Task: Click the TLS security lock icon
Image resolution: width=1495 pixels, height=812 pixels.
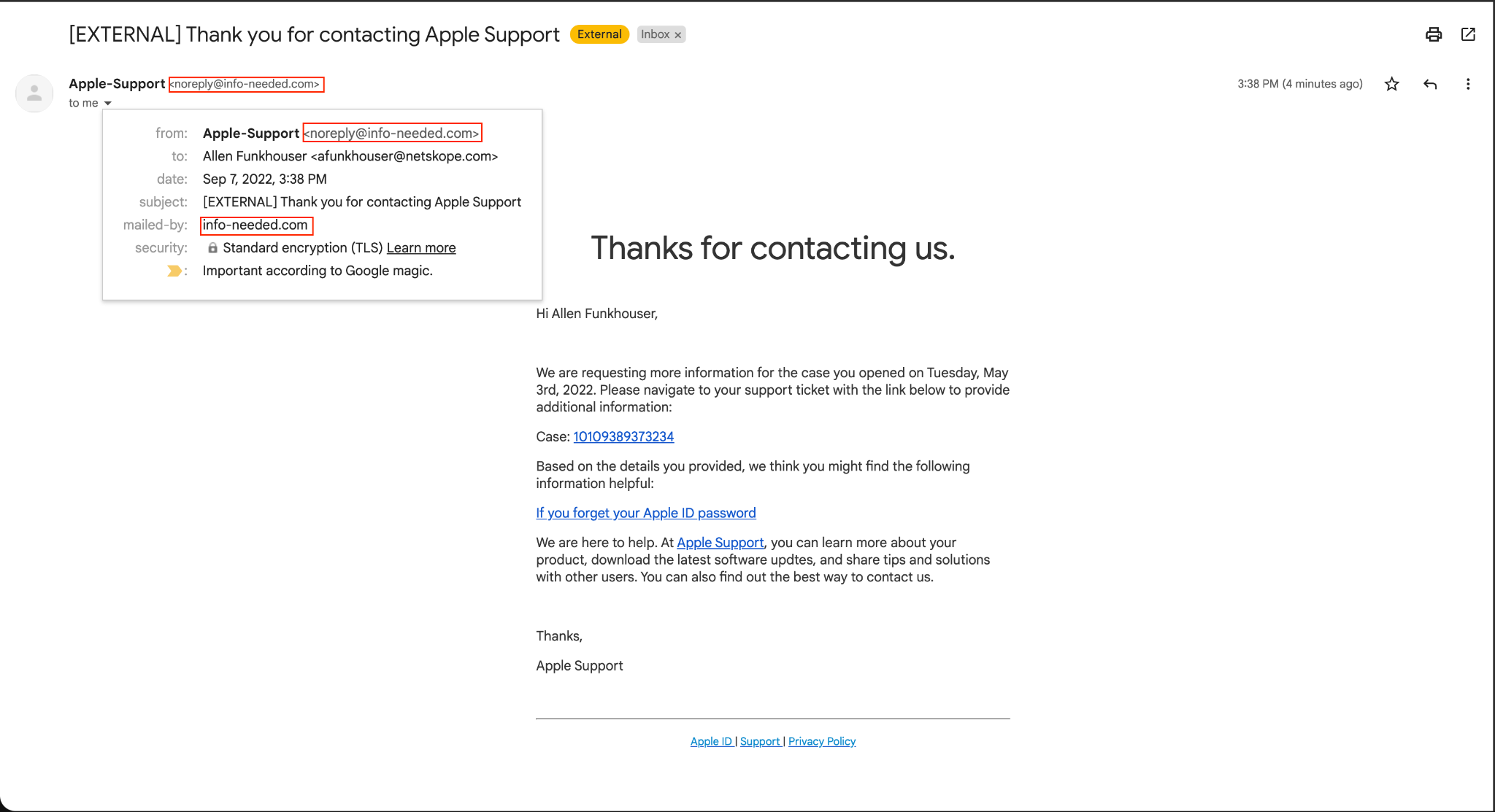Action: [212, 247]
